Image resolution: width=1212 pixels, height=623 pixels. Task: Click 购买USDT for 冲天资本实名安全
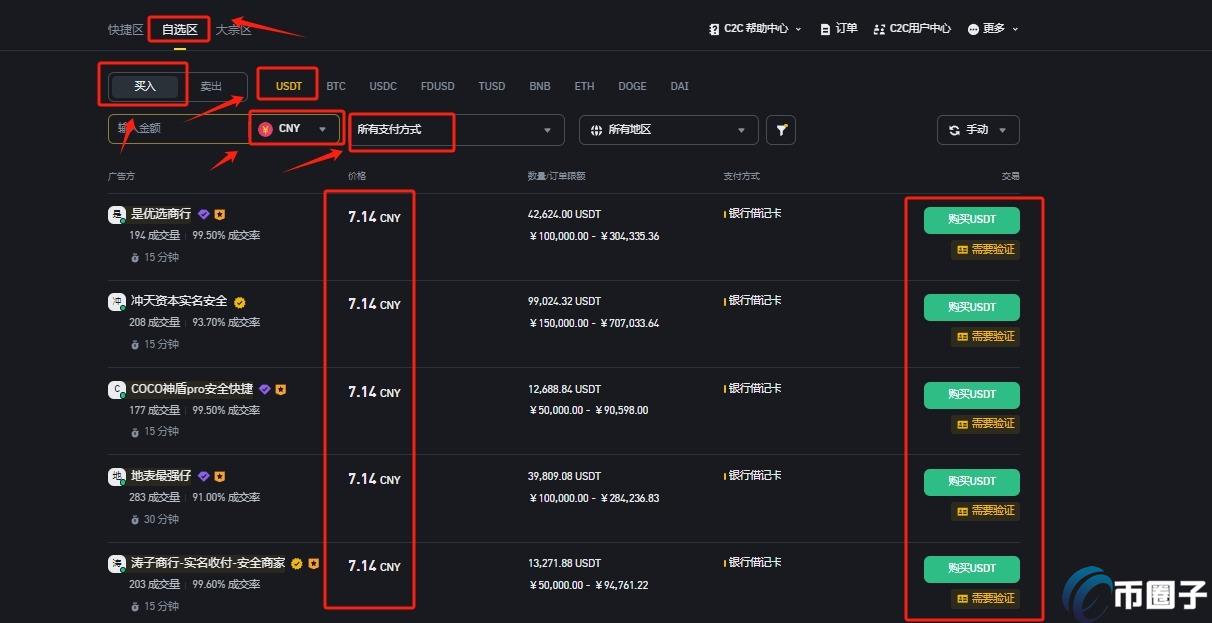pos(970,307)
